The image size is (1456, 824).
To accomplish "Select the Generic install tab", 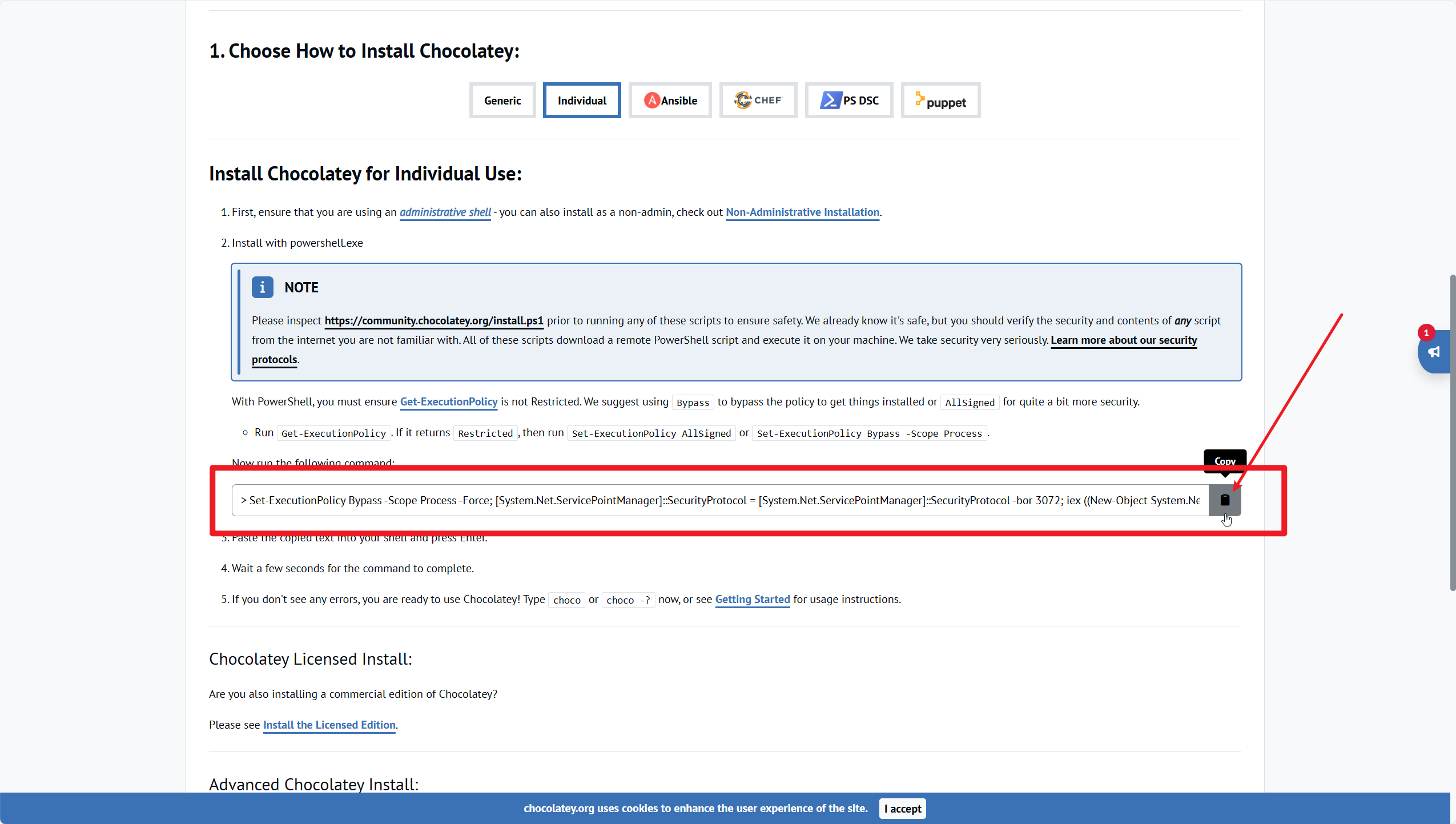I will pyautogui.click(x=502, y=101).
